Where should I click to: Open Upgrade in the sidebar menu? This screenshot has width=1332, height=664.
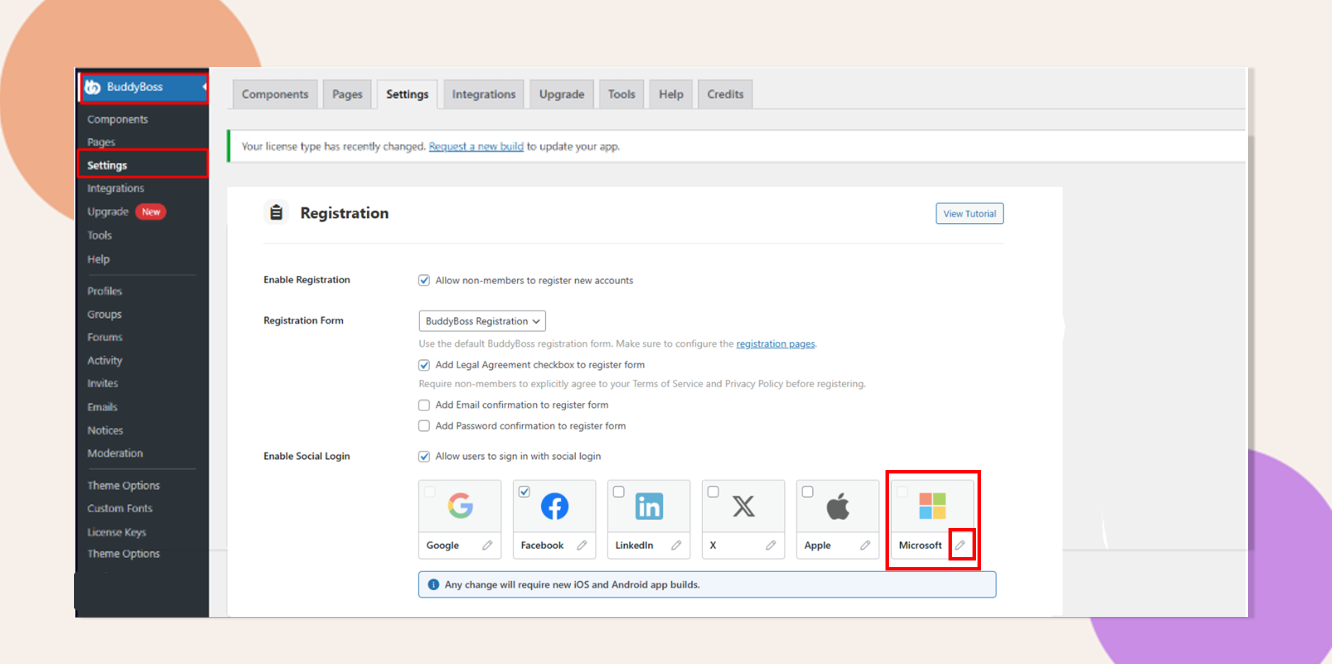(108, 212)
